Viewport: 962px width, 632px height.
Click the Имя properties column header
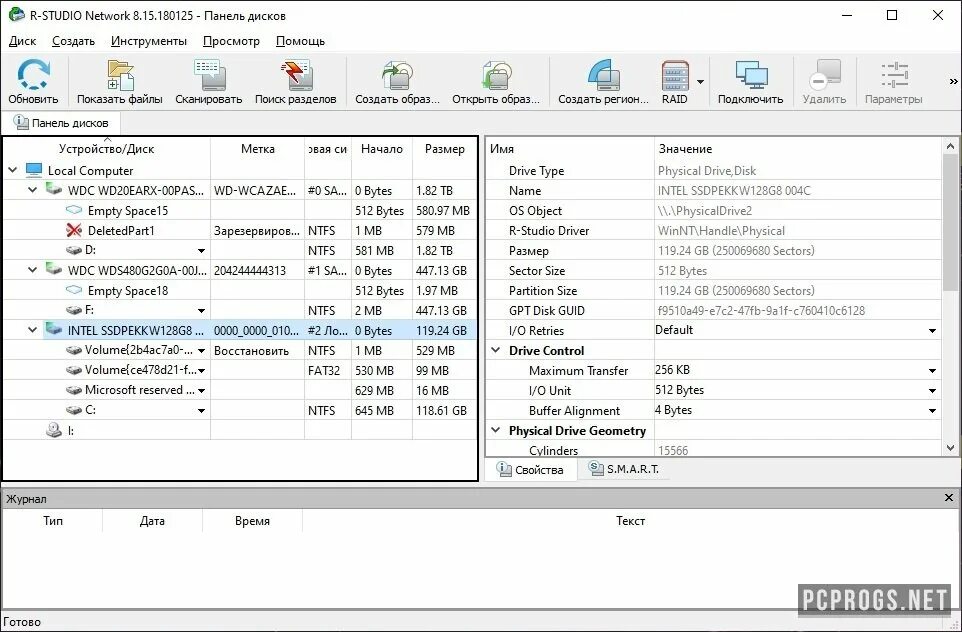click(570, 148)
